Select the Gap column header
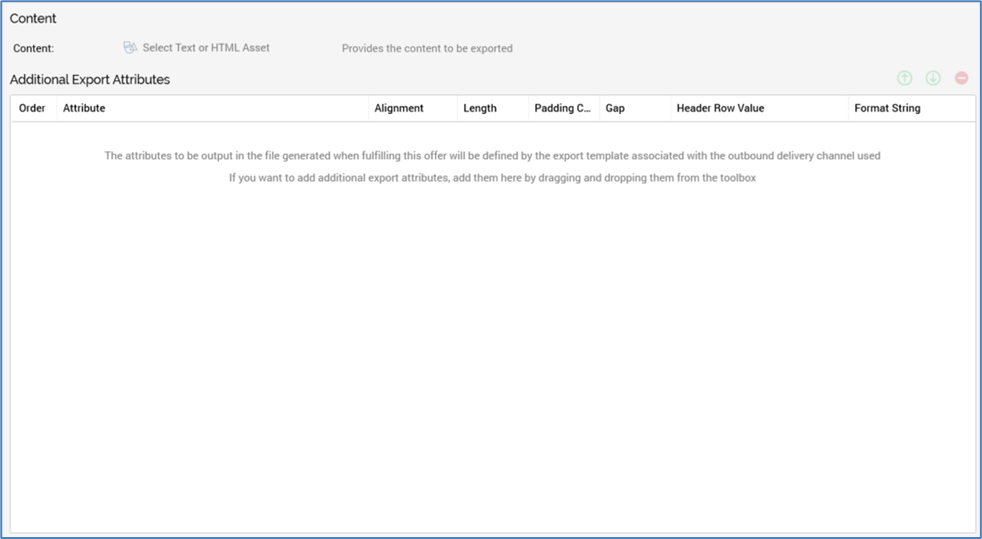 pyautogui.click(x=615, y=108)
